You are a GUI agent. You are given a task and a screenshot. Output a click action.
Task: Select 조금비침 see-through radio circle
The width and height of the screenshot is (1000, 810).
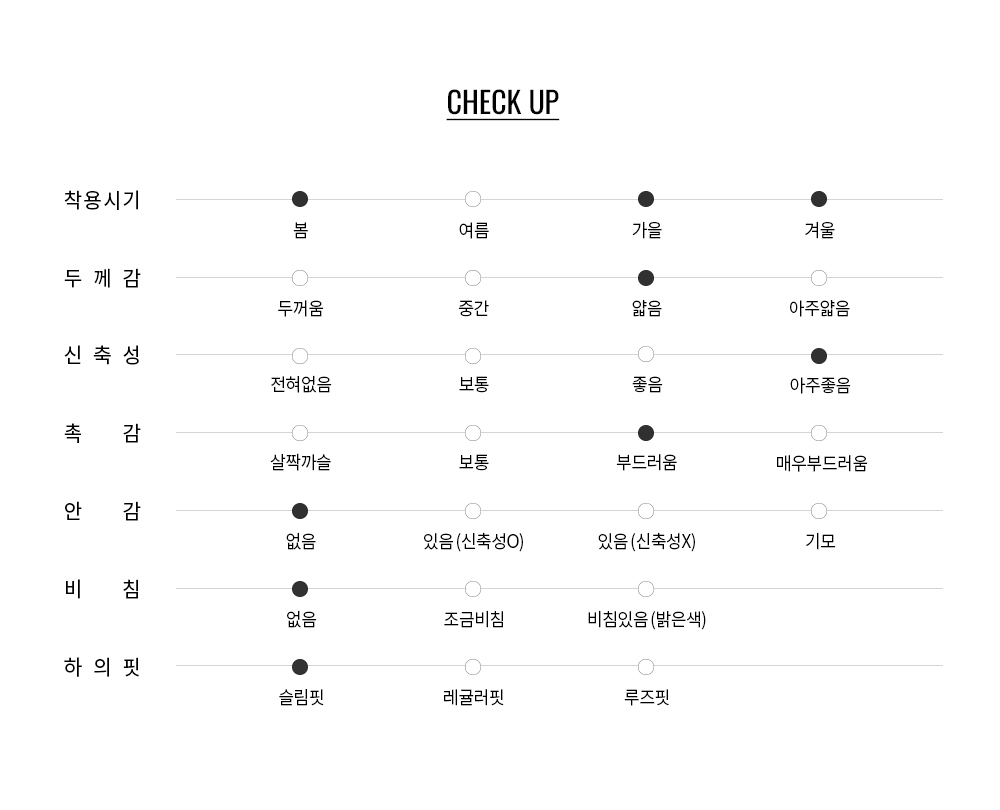[473, 589]
